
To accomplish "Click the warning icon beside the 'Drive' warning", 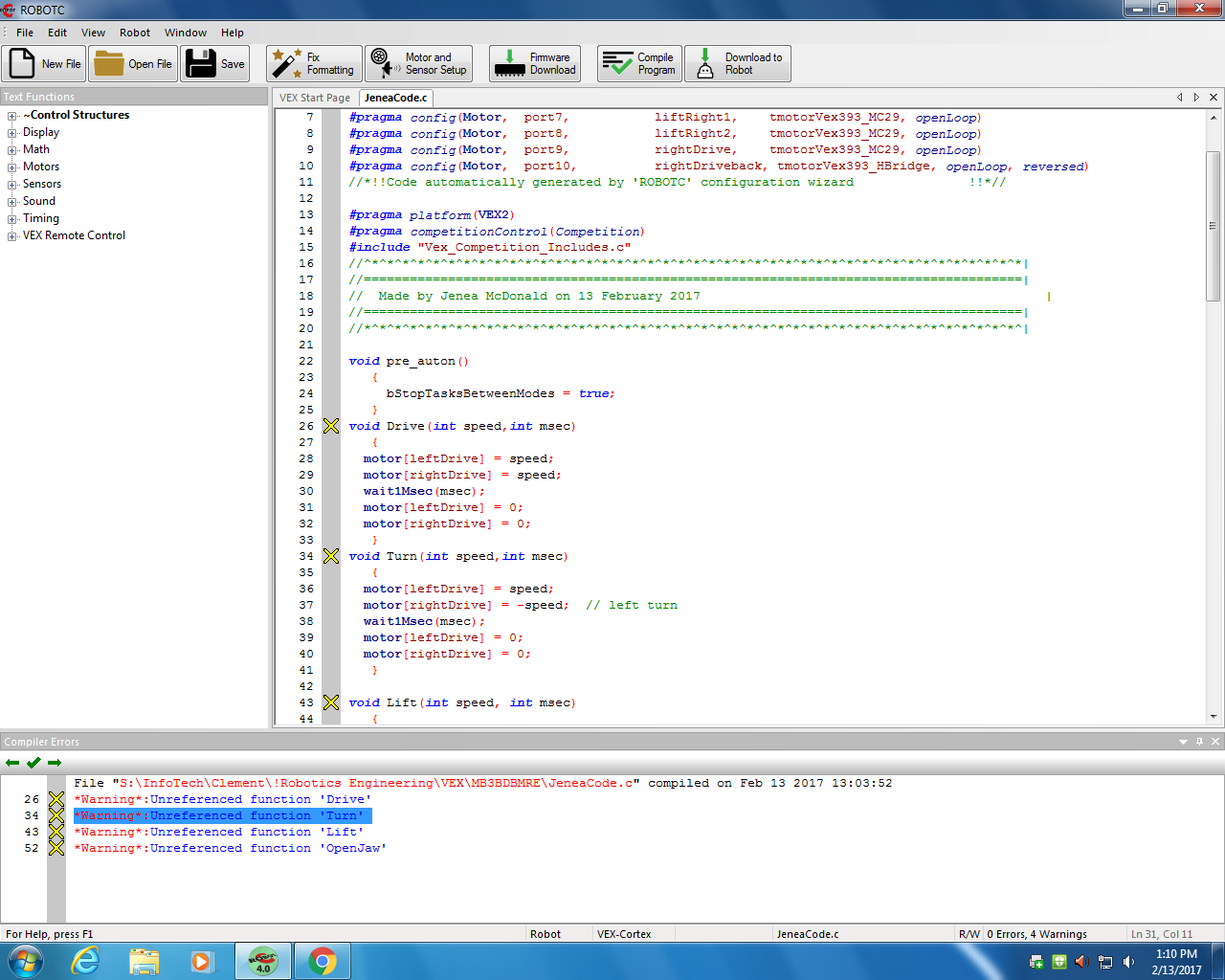I will [x=56, y=799].
